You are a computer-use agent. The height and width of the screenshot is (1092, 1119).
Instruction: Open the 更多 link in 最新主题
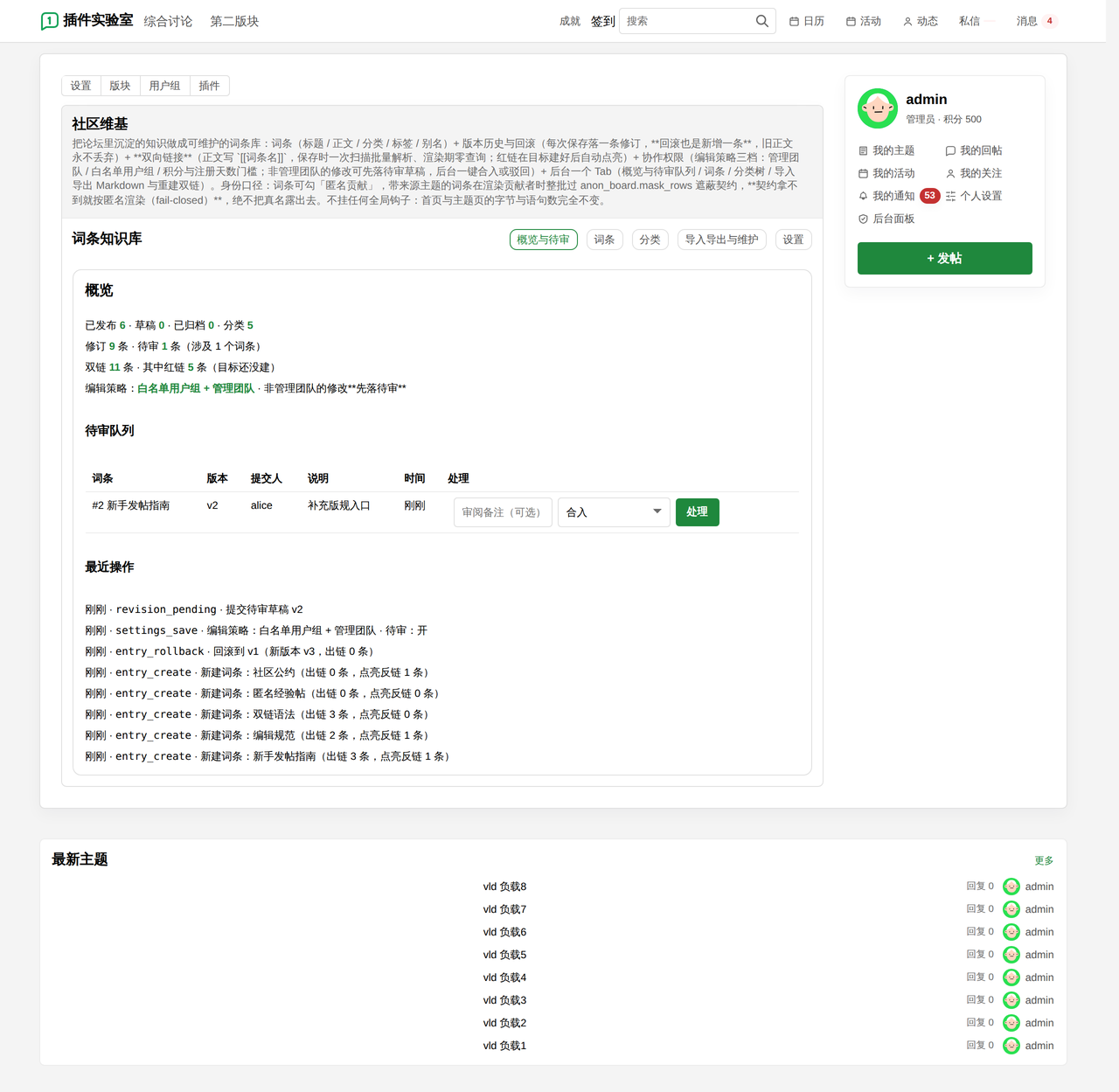(x=1044, y=860)
